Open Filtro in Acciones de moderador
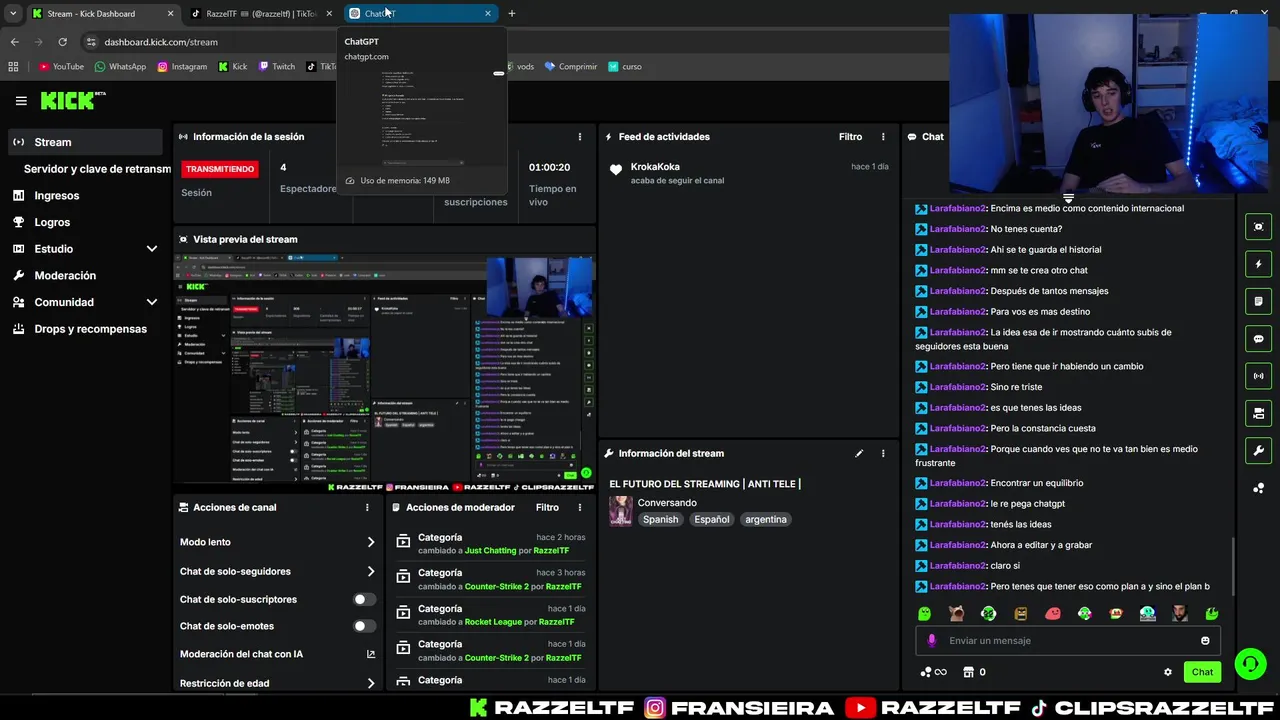Viewport: 1280px width, 720px height. click(547, 507)
